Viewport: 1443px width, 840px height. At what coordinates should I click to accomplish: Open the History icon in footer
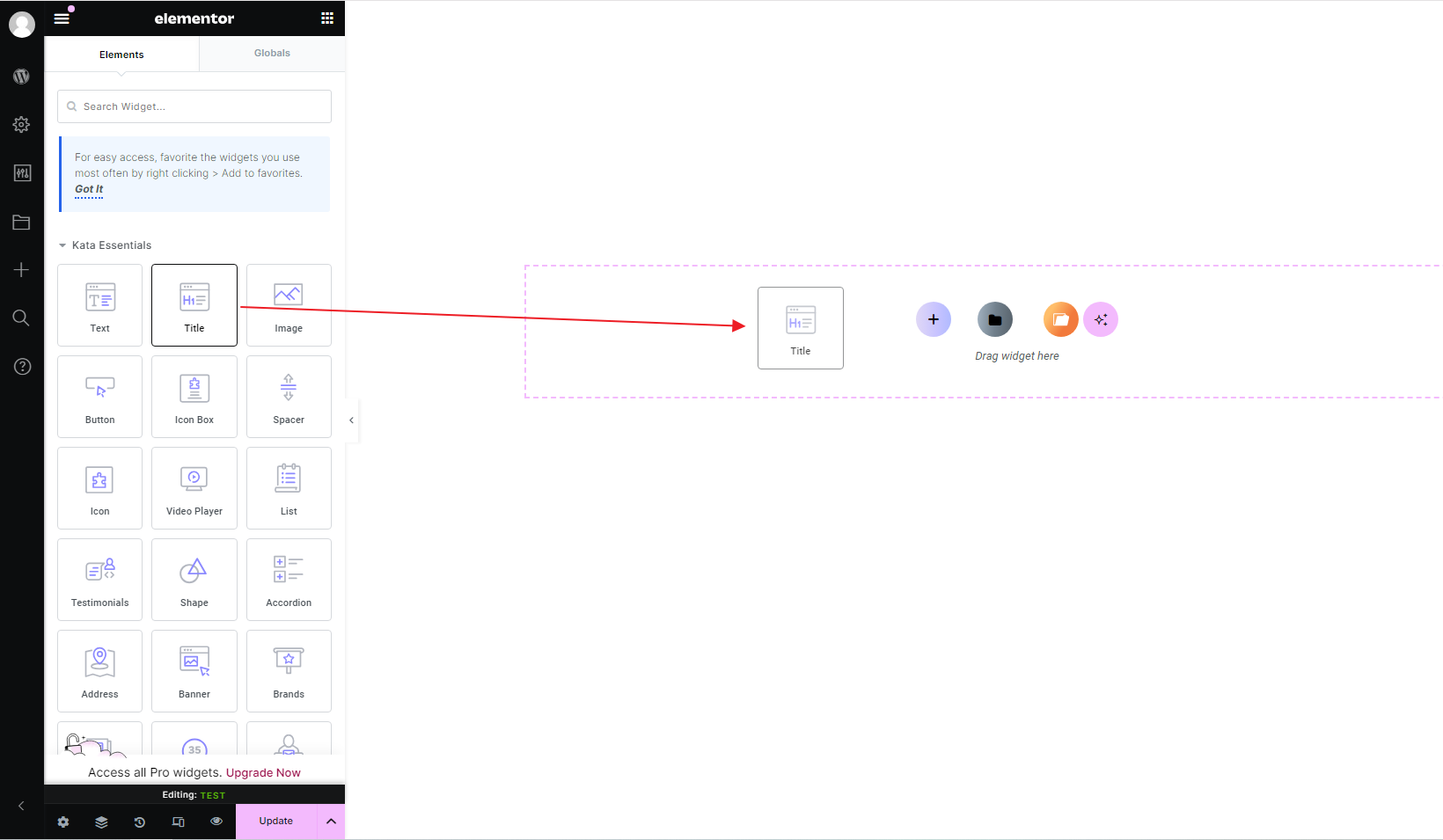click(x=140, y=822)
